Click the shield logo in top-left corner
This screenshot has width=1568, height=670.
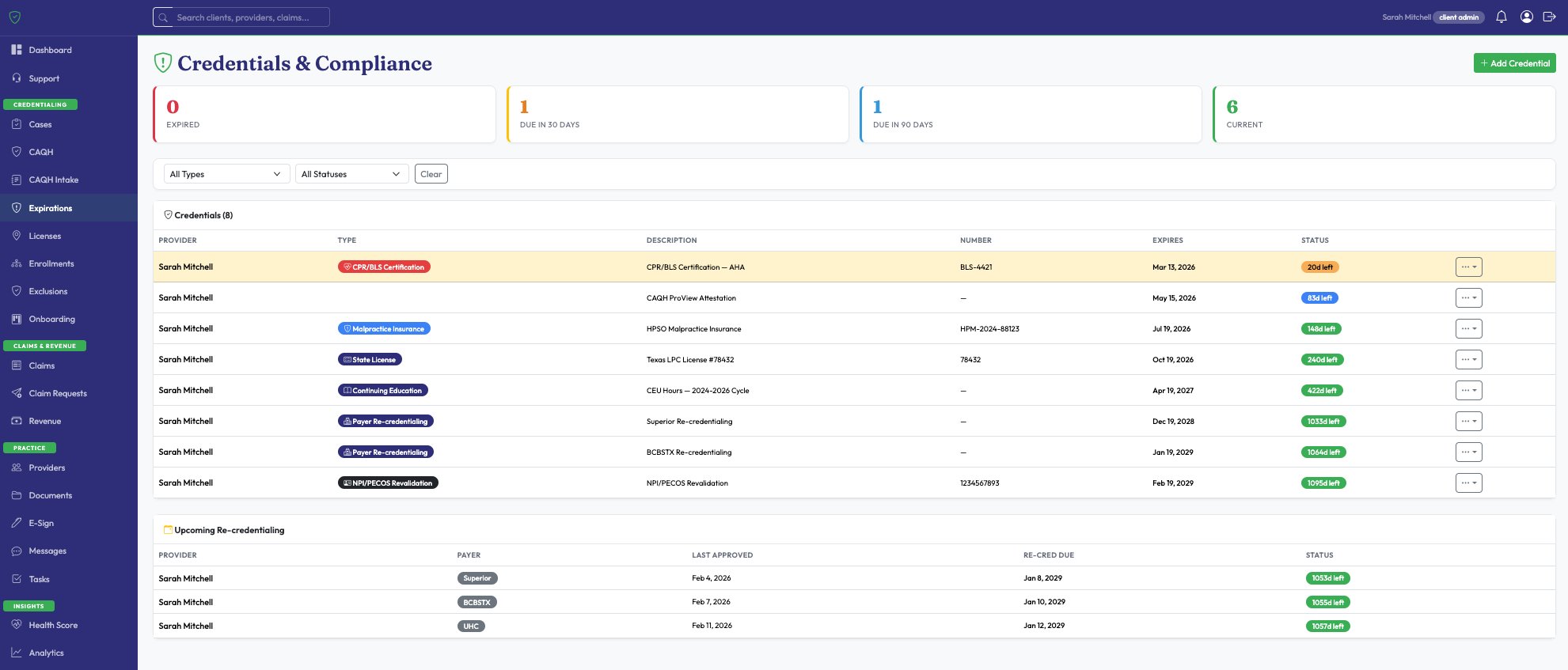click(x=14, y=17)
